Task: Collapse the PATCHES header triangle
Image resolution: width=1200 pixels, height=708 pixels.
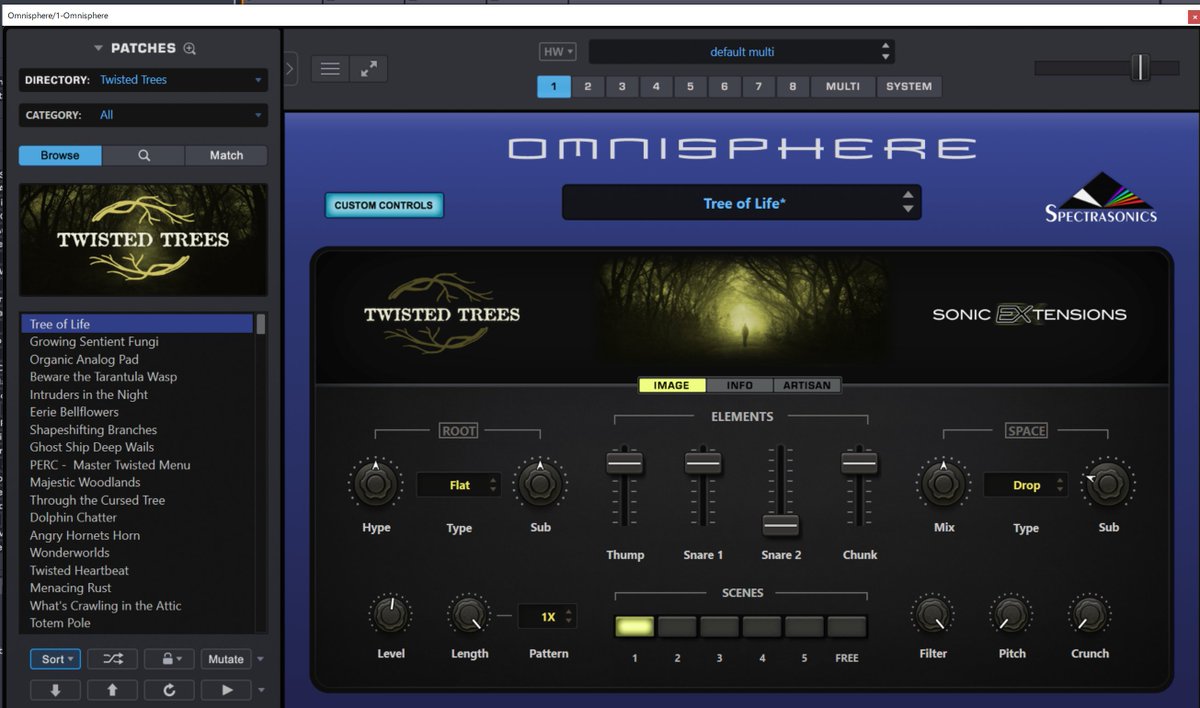Action: [x=98, y=48]
